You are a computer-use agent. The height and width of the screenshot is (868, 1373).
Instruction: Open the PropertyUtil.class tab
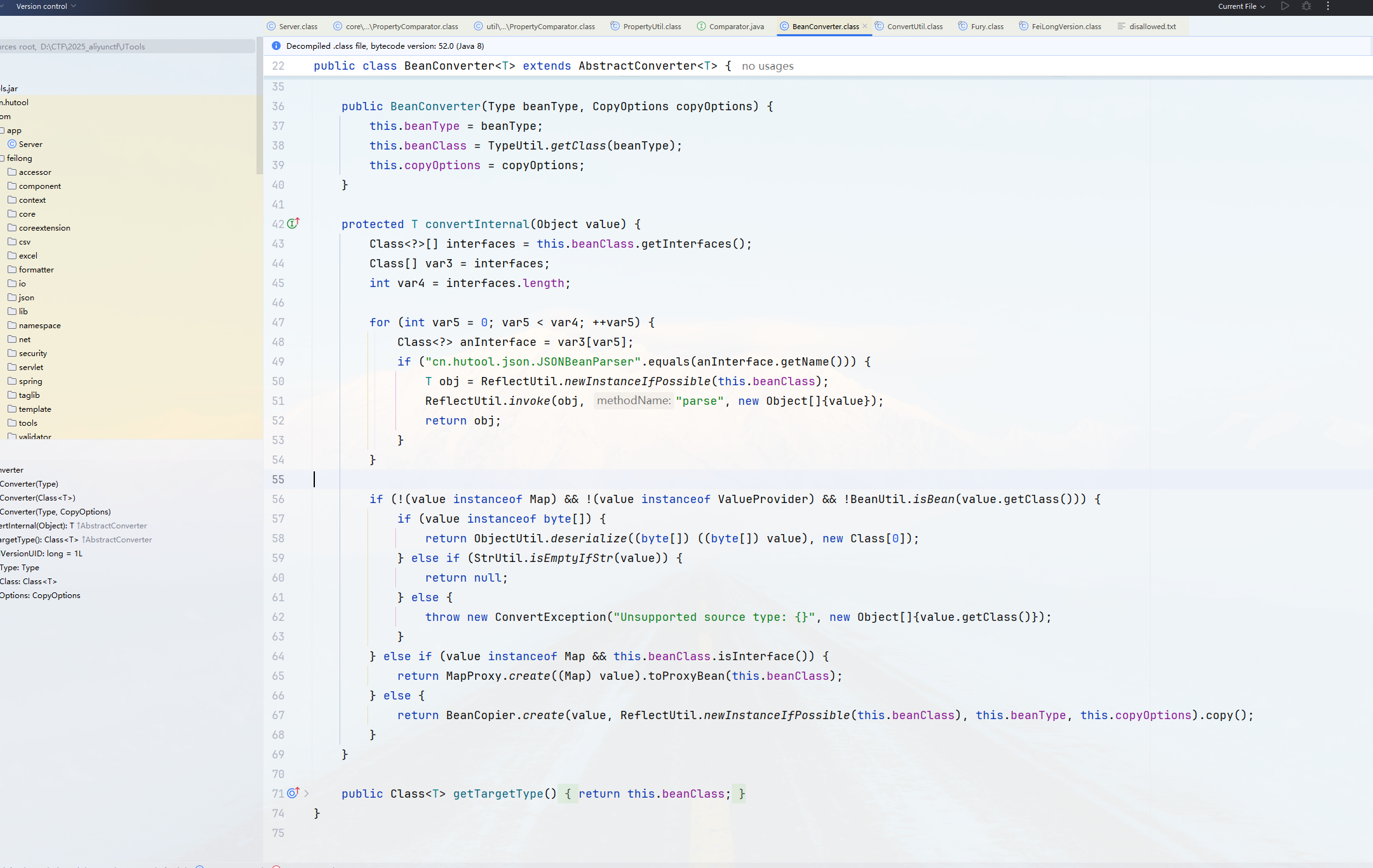tap(646, 26)
